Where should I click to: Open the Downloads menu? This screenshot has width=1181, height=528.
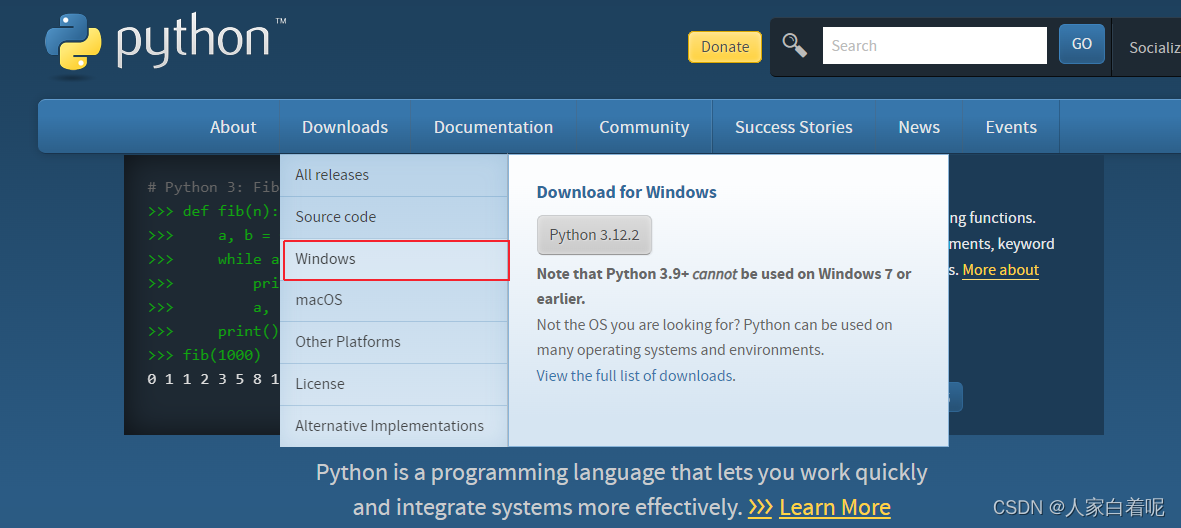coord(345,127)
